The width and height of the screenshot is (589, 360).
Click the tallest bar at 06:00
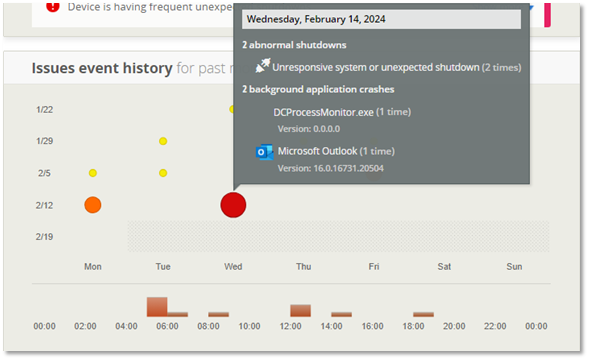pos(157,307)
